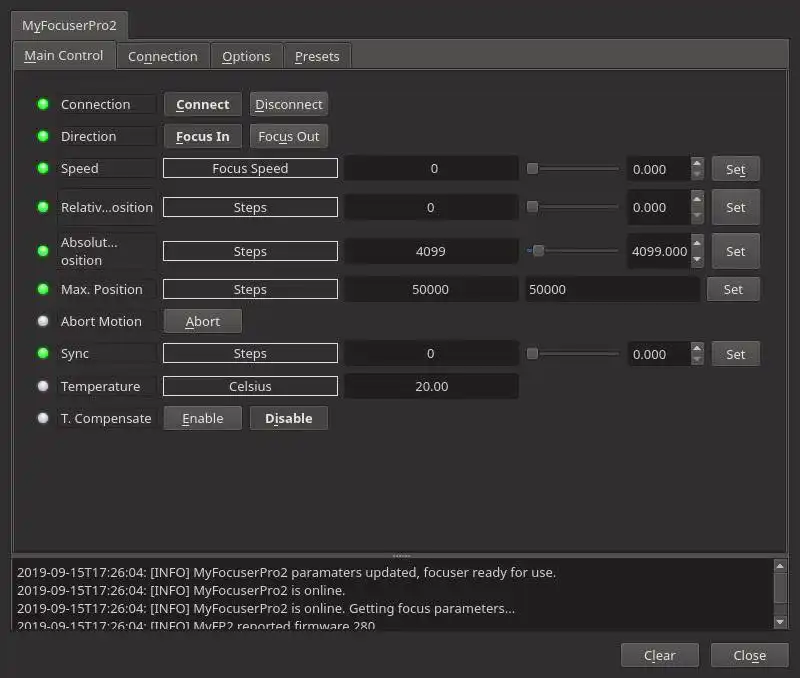
Task: Click the Temperature status light
Action: (x=43, y=386)
